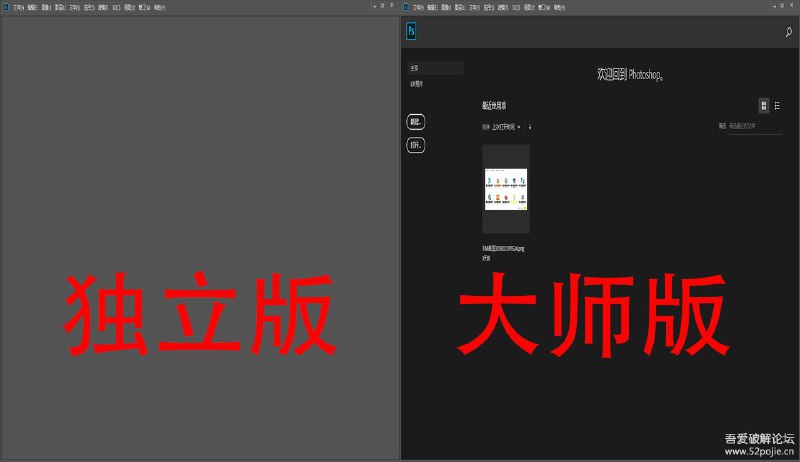Maximize the 大师版 Photoshop window
Image resolution: width=800 pixels, height=462 pixels.
[x=783, y=6]
